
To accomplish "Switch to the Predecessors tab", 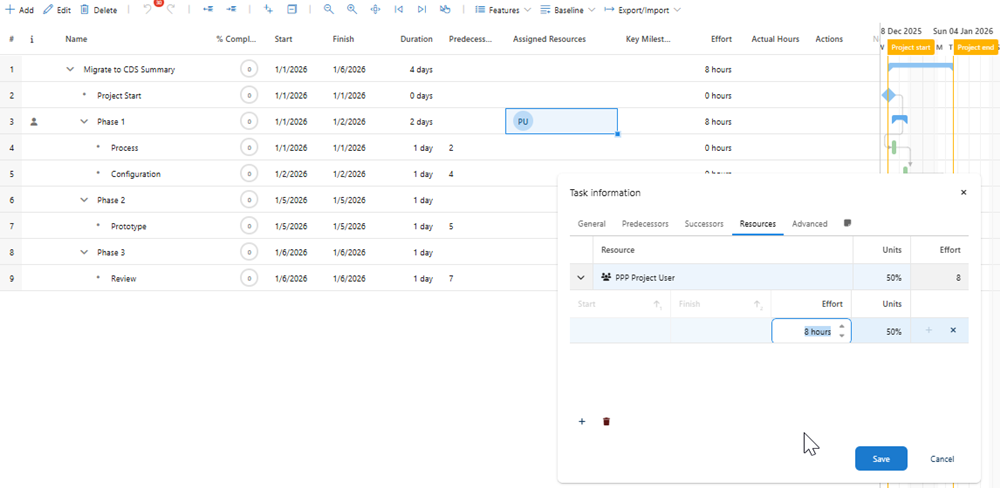I will (645, 224).
